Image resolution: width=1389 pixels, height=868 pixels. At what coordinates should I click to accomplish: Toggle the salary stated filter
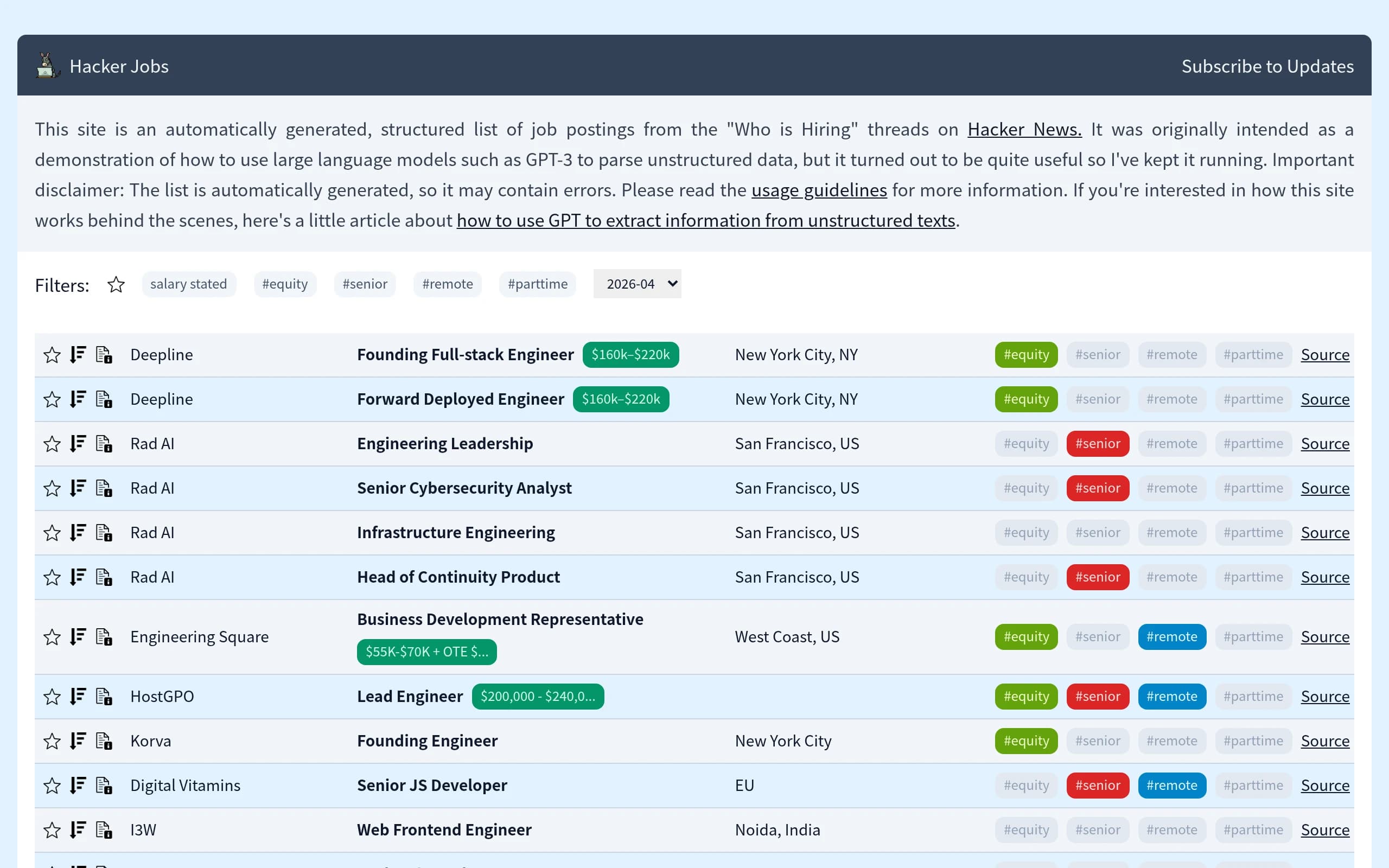click(189, 284)
